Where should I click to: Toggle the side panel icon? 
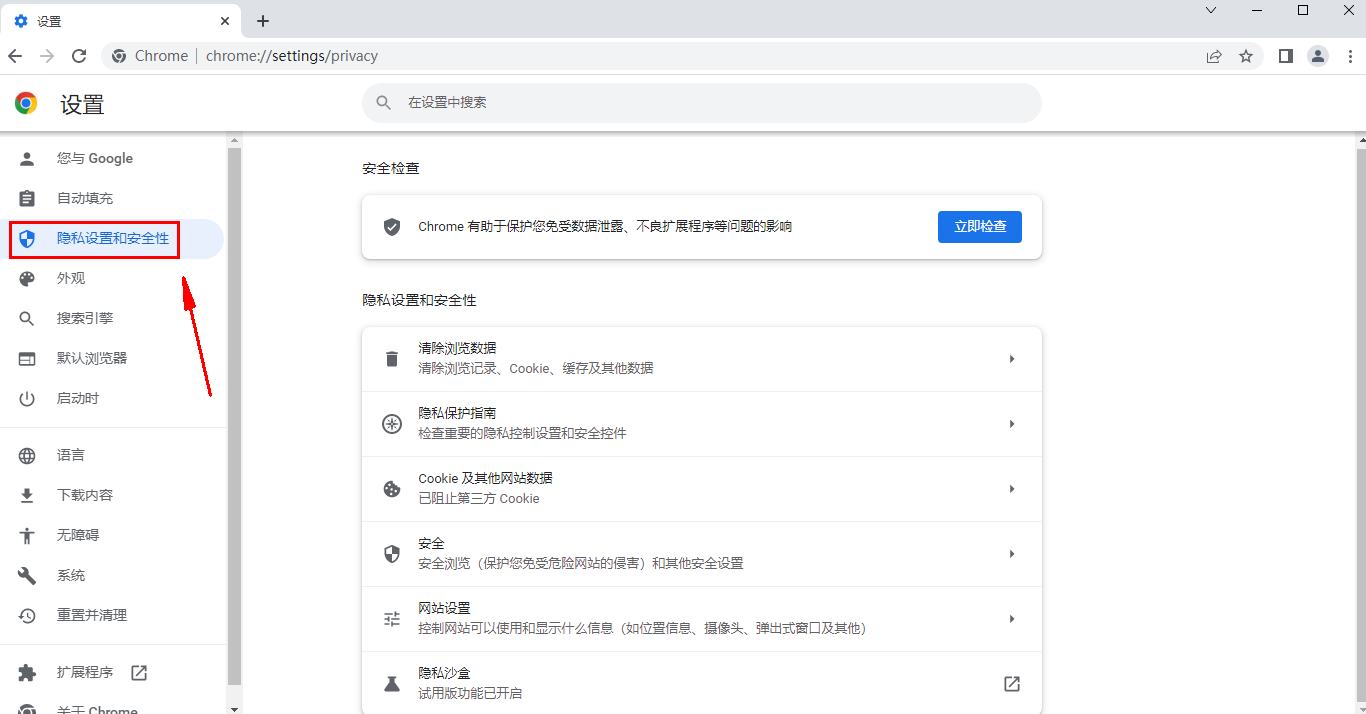click(1286, 56)
